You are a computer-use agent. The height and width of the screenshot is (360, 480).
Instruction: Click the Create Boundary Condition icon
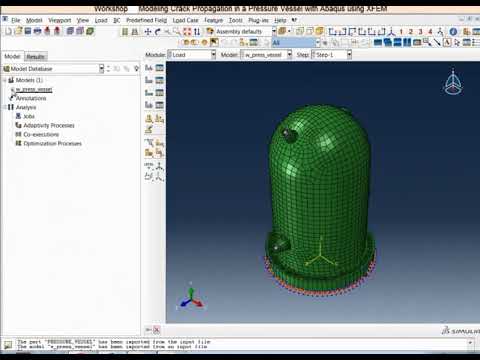(149, 80)
